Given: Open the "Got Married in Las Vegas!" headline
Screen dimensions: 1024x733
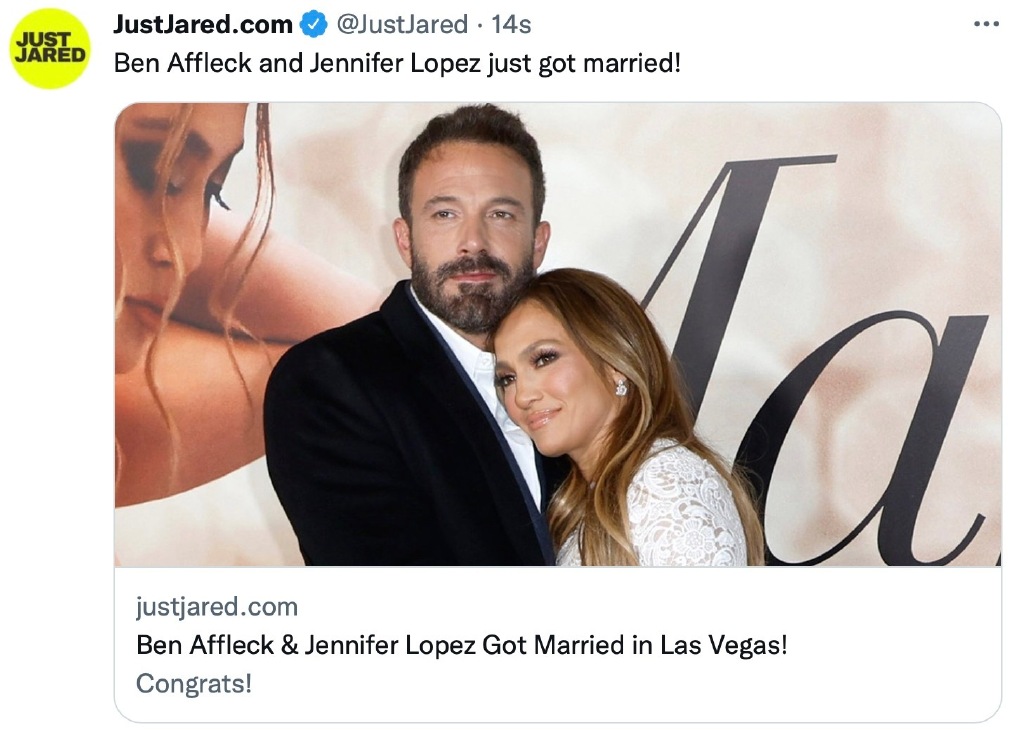Looking at the screenshot, I should [635, 645].
